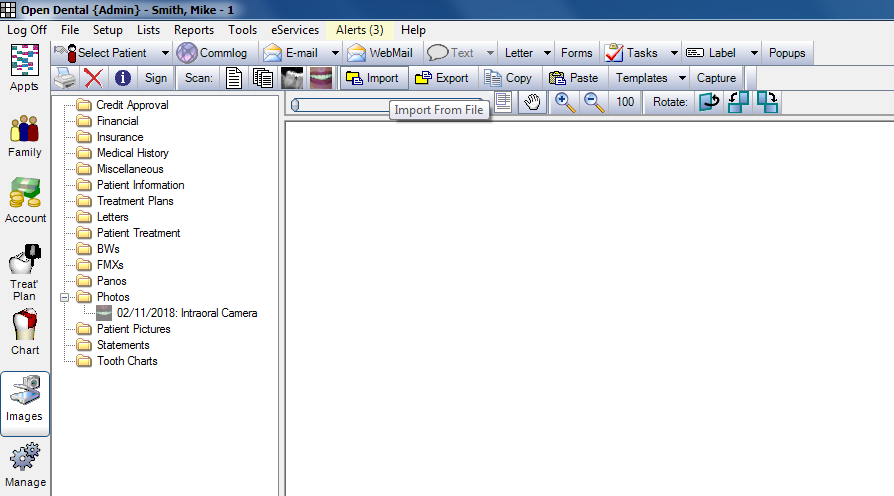
Task: Click the Copy button
Action: 509,78
